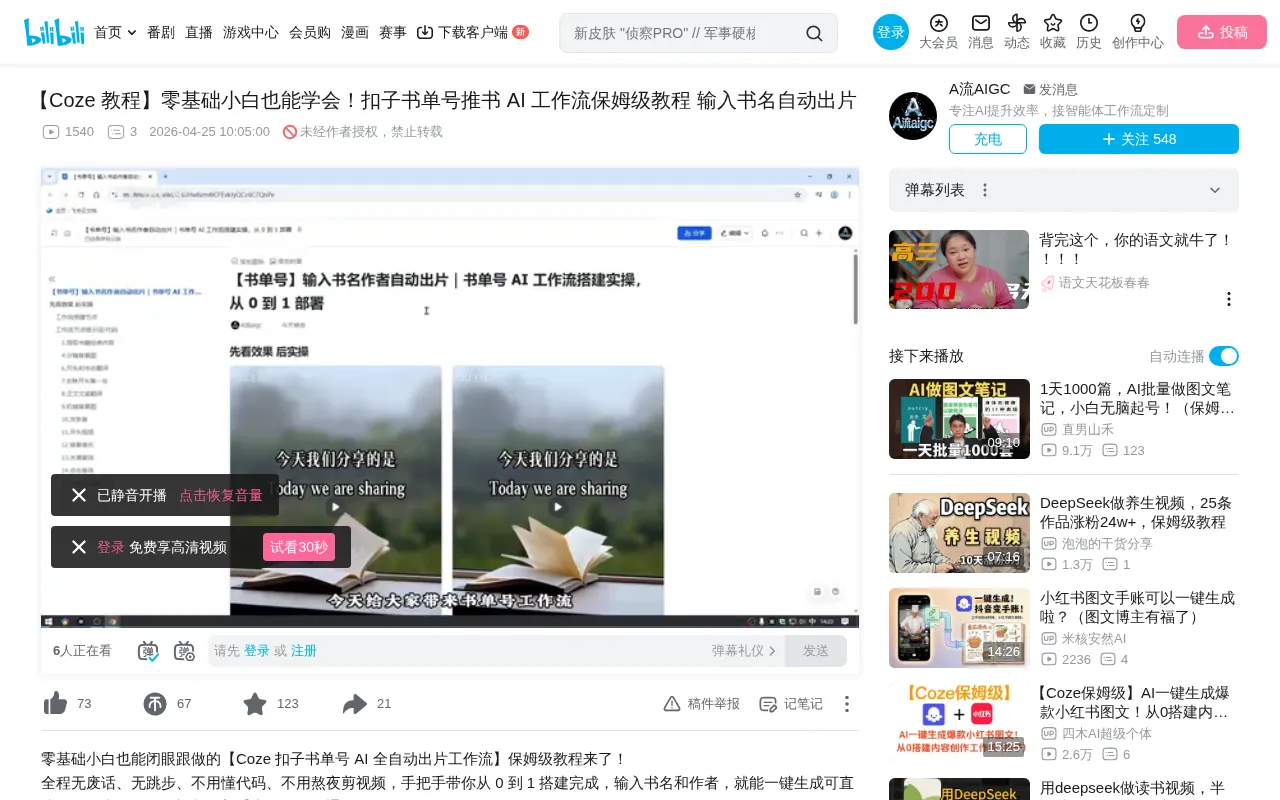Give a coin to the video
The height and width of the screenshot is (800, 1280).
155,704
